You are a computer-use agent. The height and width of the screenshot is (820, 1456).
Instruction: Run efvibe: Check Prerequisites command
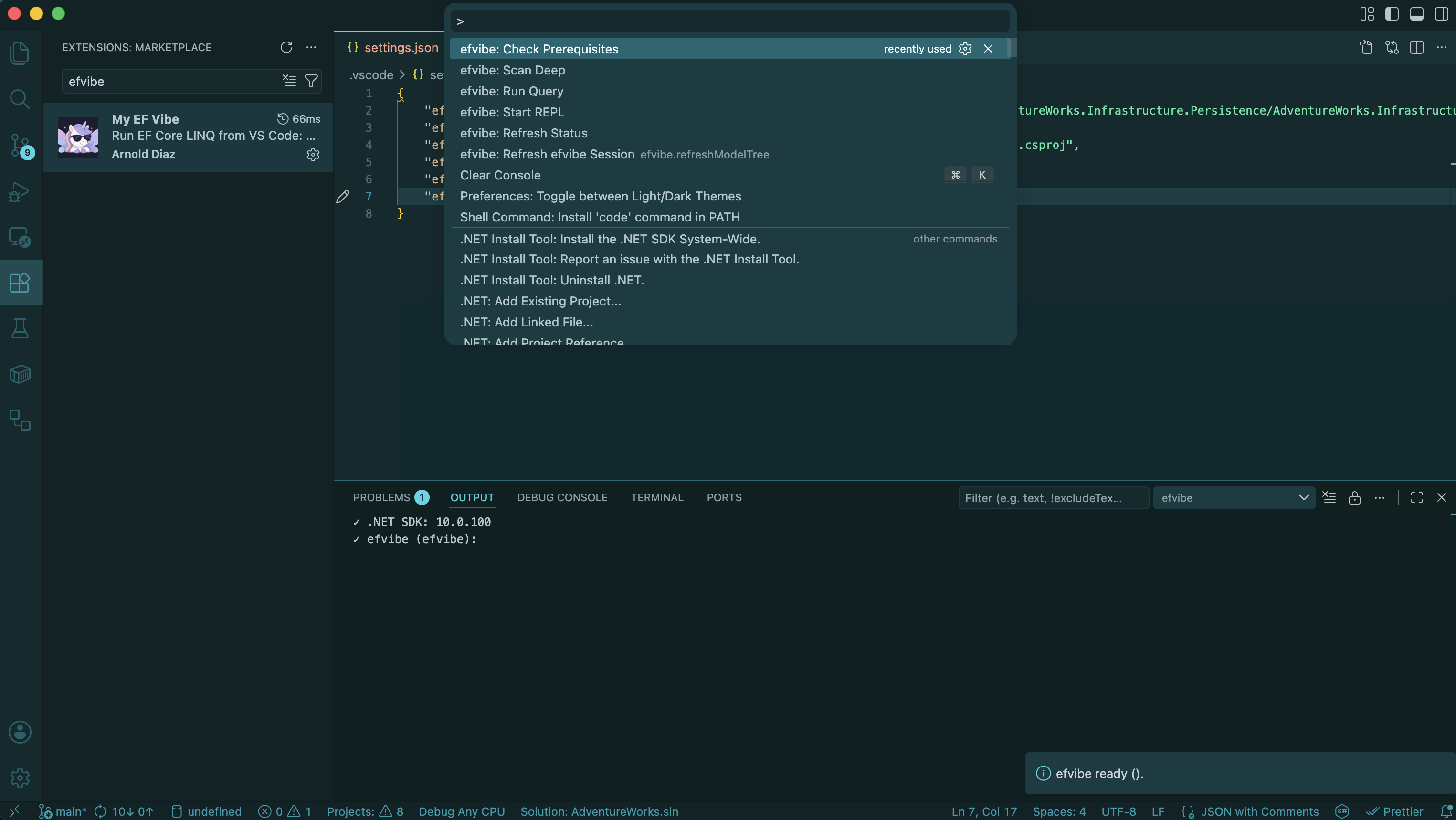pyautogui.click(x=729, y=49)
